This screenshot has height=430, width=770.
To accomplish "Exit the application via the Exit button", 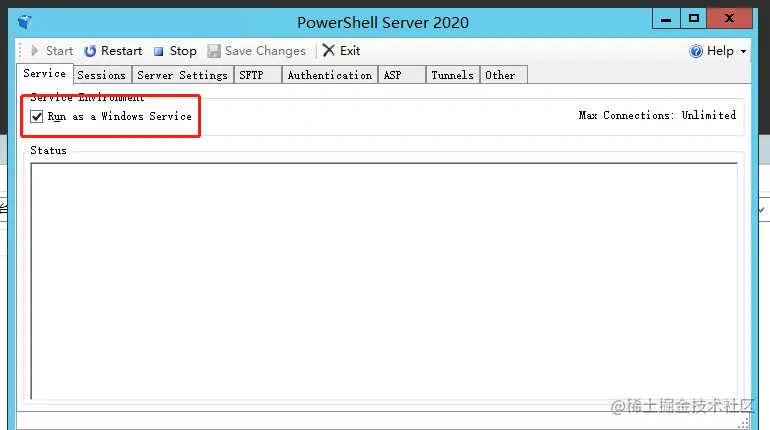I will [x=341, y=51].
